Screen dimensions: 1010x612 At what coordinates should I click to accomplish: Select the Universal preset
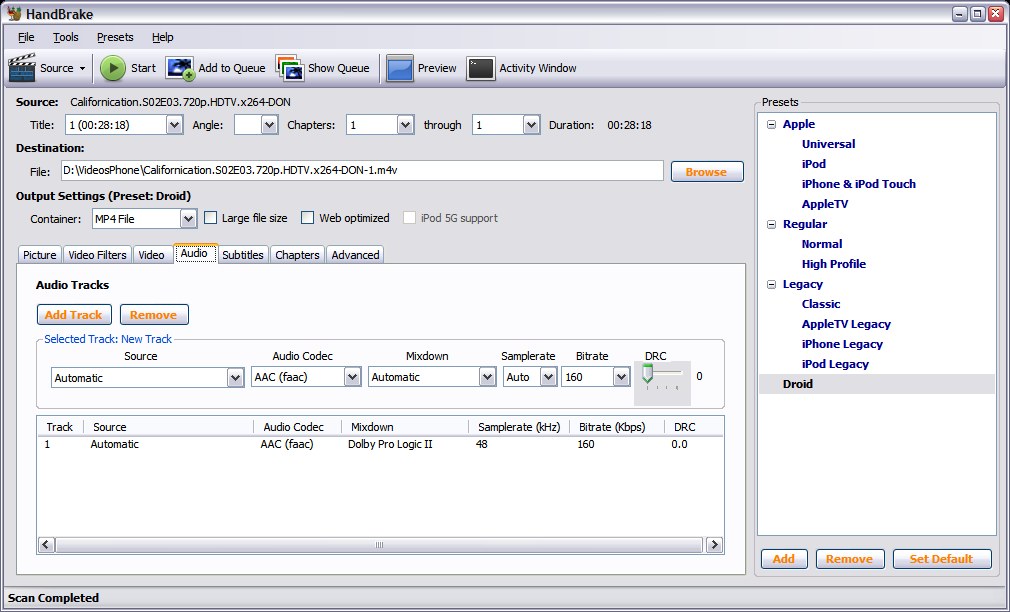(828, 144)
